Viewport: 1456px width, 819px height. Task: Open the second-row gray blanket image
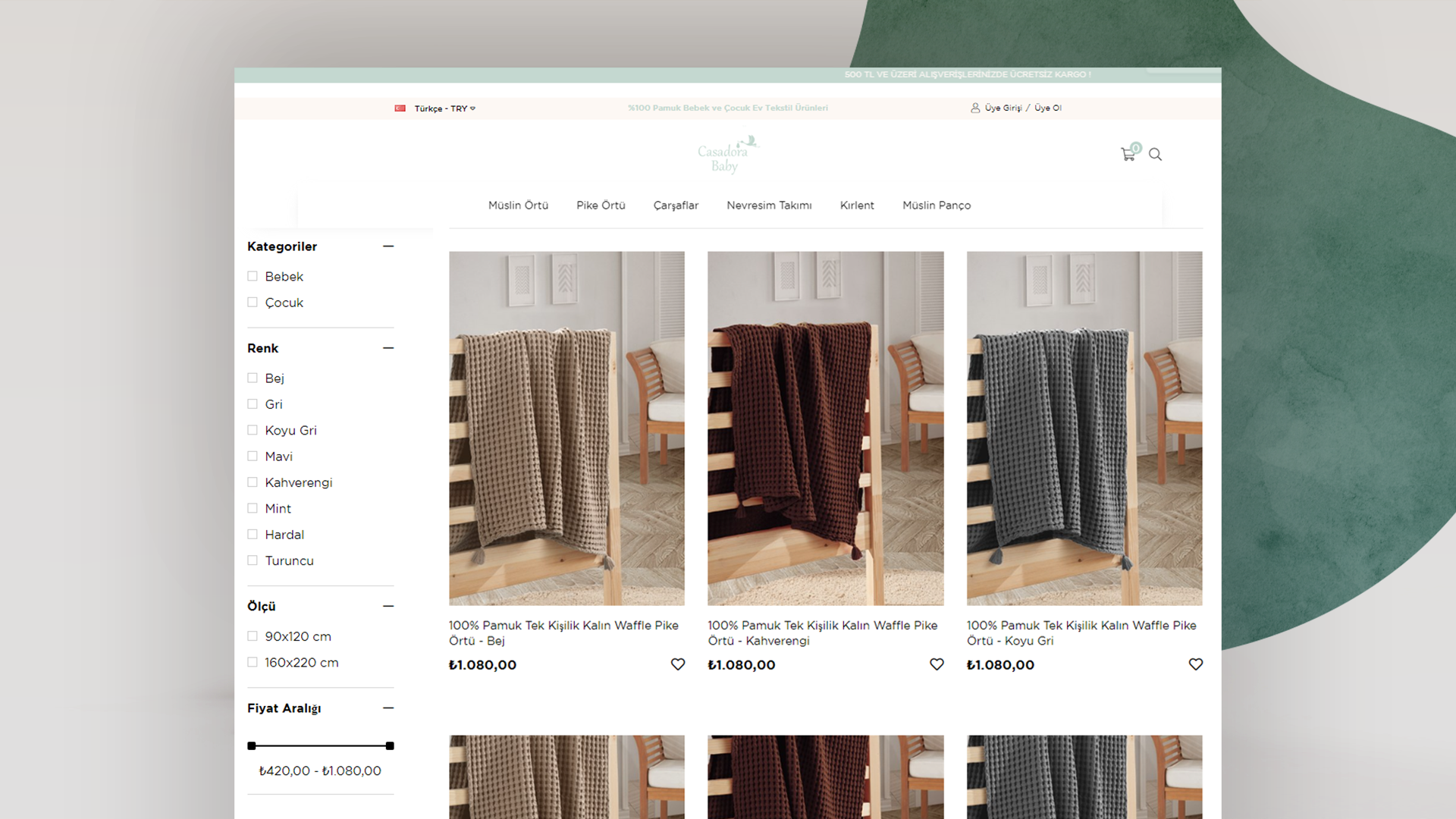pyautogui.click(x=1084, y=777)
